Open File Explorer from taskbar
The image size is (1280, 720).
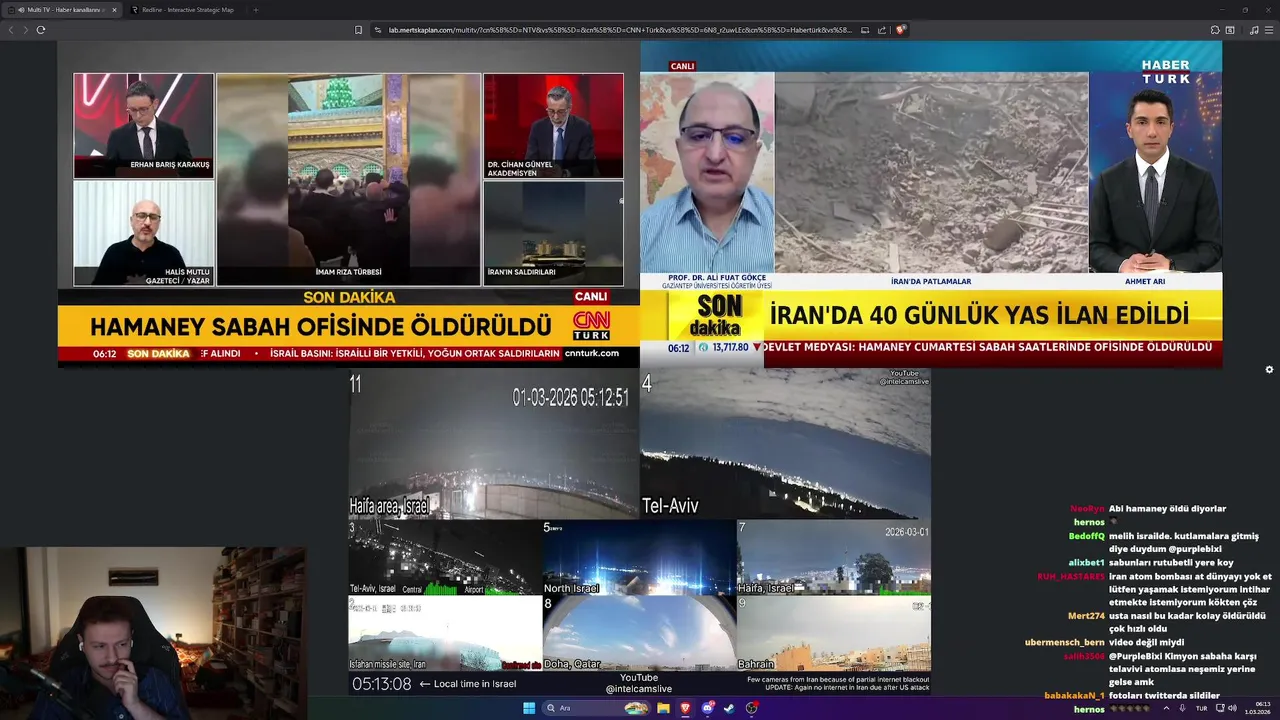tap(663, 708)
